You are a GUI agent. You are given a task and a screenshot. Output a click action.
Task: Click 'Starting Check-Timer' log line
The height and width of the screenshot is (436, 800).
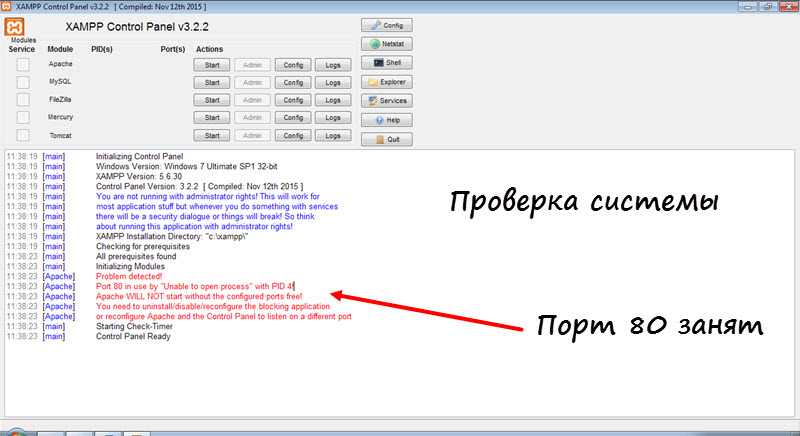[134, 326]
